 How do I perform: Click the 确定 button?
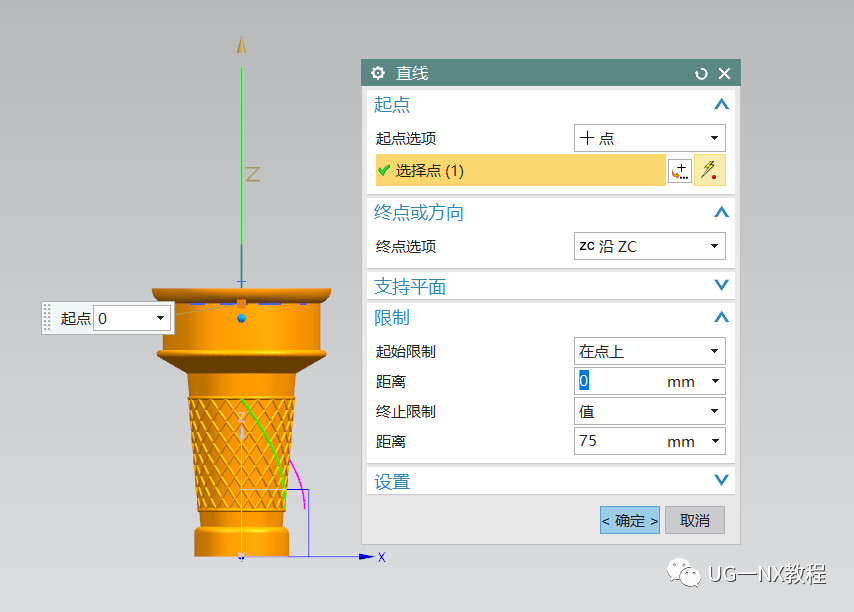pos(630,521)
